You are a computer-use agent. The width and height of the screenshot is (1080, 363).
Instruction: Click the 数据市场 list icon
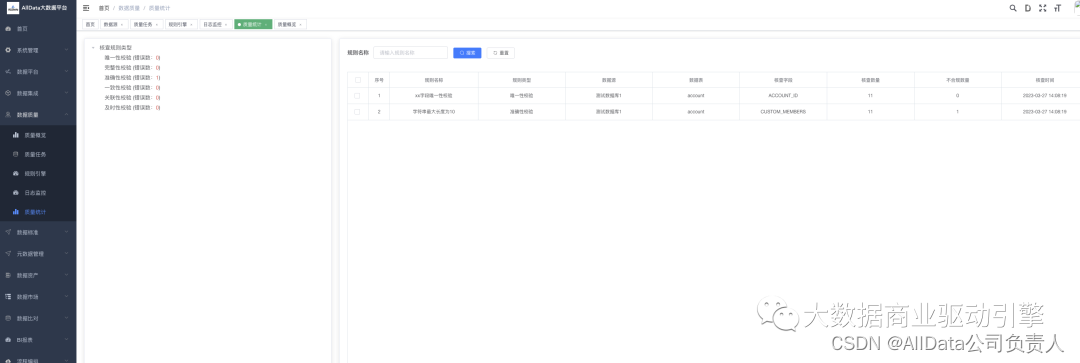tap(8, 296)
